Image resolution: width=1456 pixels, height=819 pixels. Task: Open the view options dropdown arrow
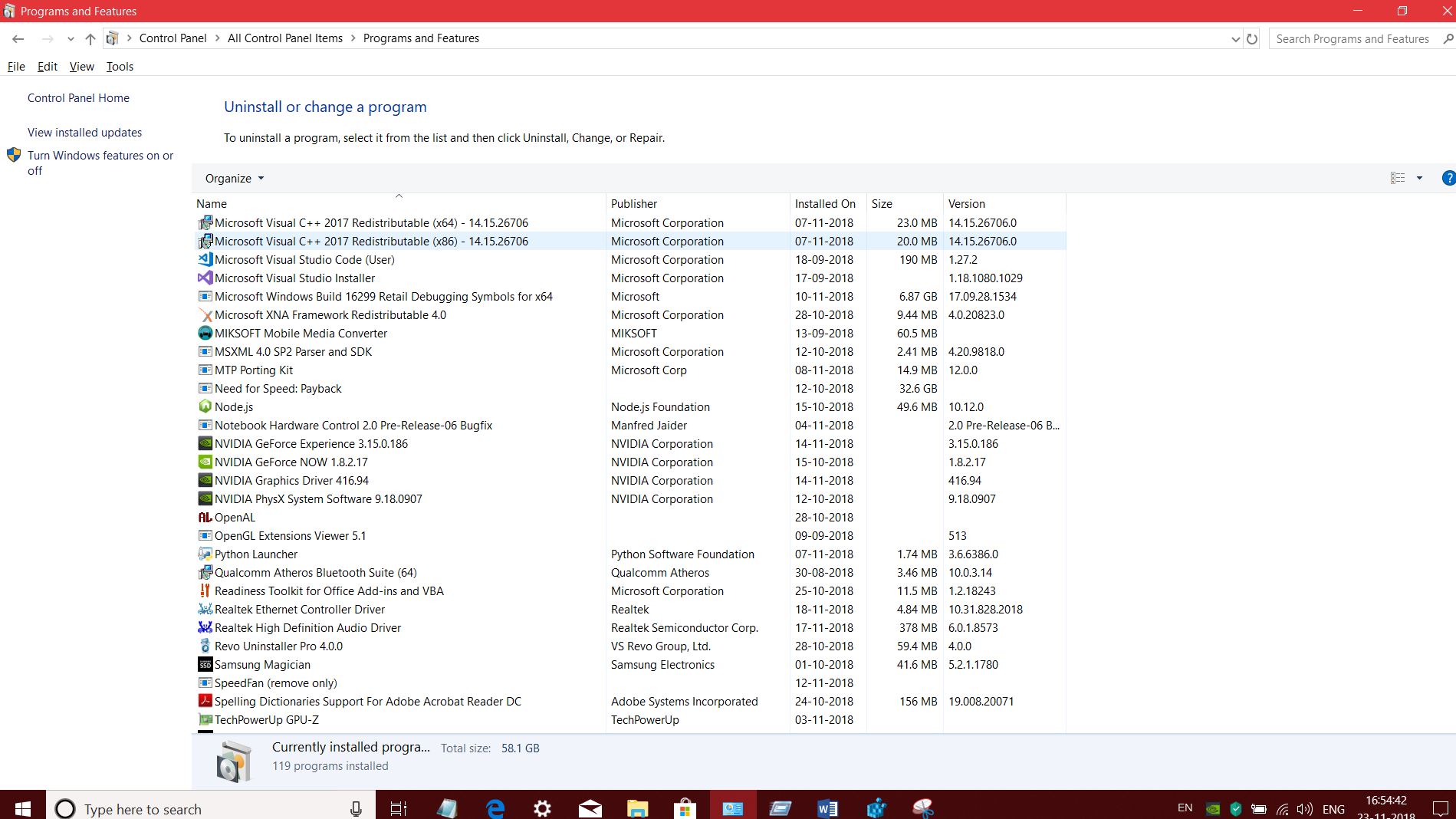1419,178
